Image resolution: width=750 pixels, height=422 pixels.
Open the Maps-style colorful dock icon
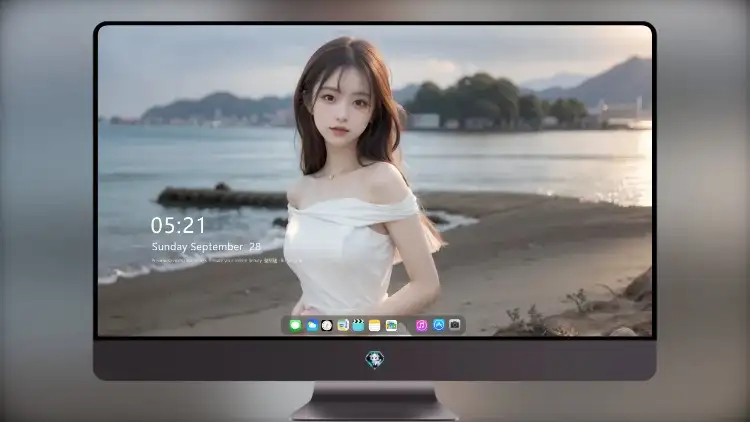tap(391, 325)
